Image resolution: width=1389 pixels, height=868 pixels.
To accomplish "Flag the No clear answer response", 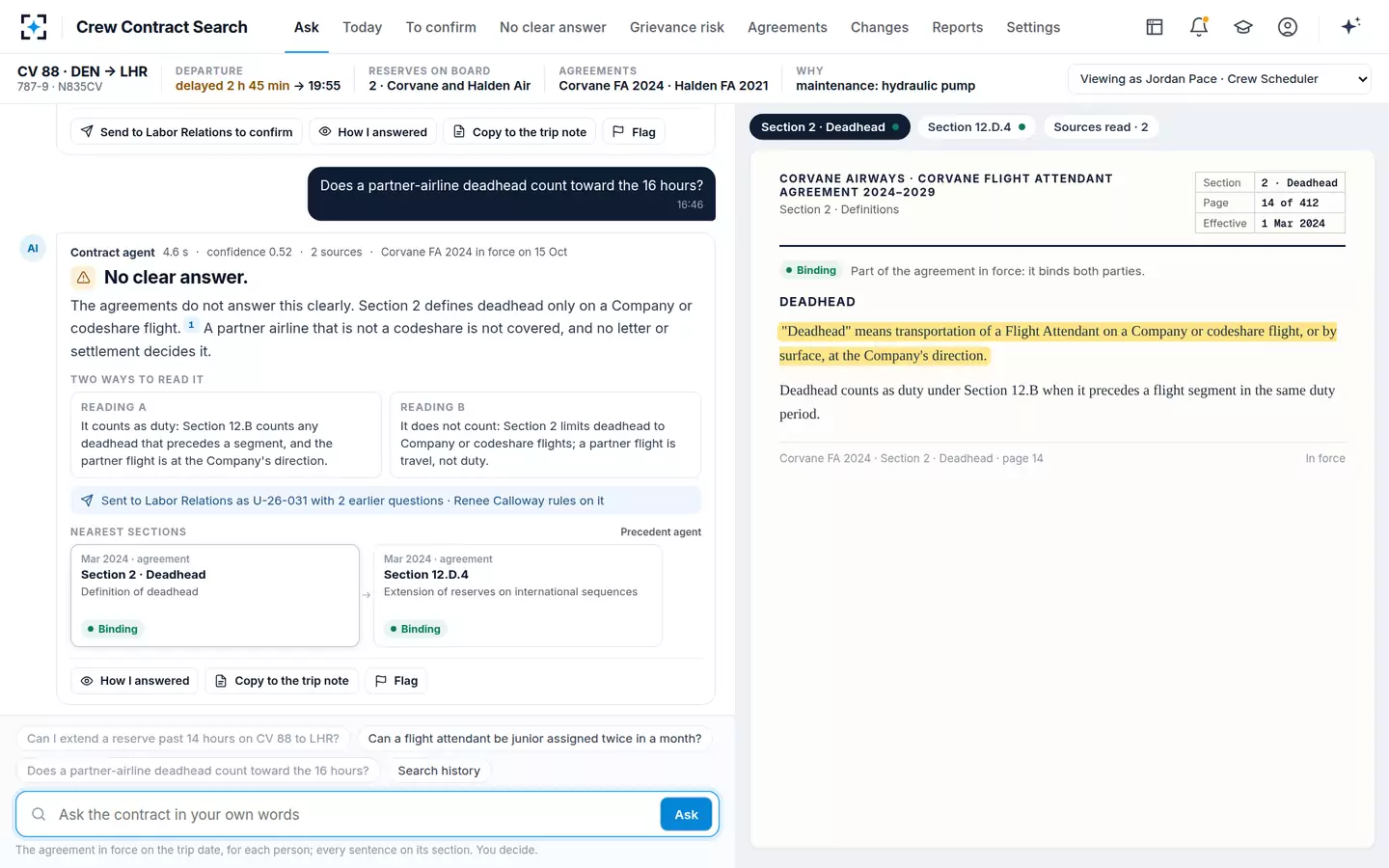I will (x=396, y=681).
